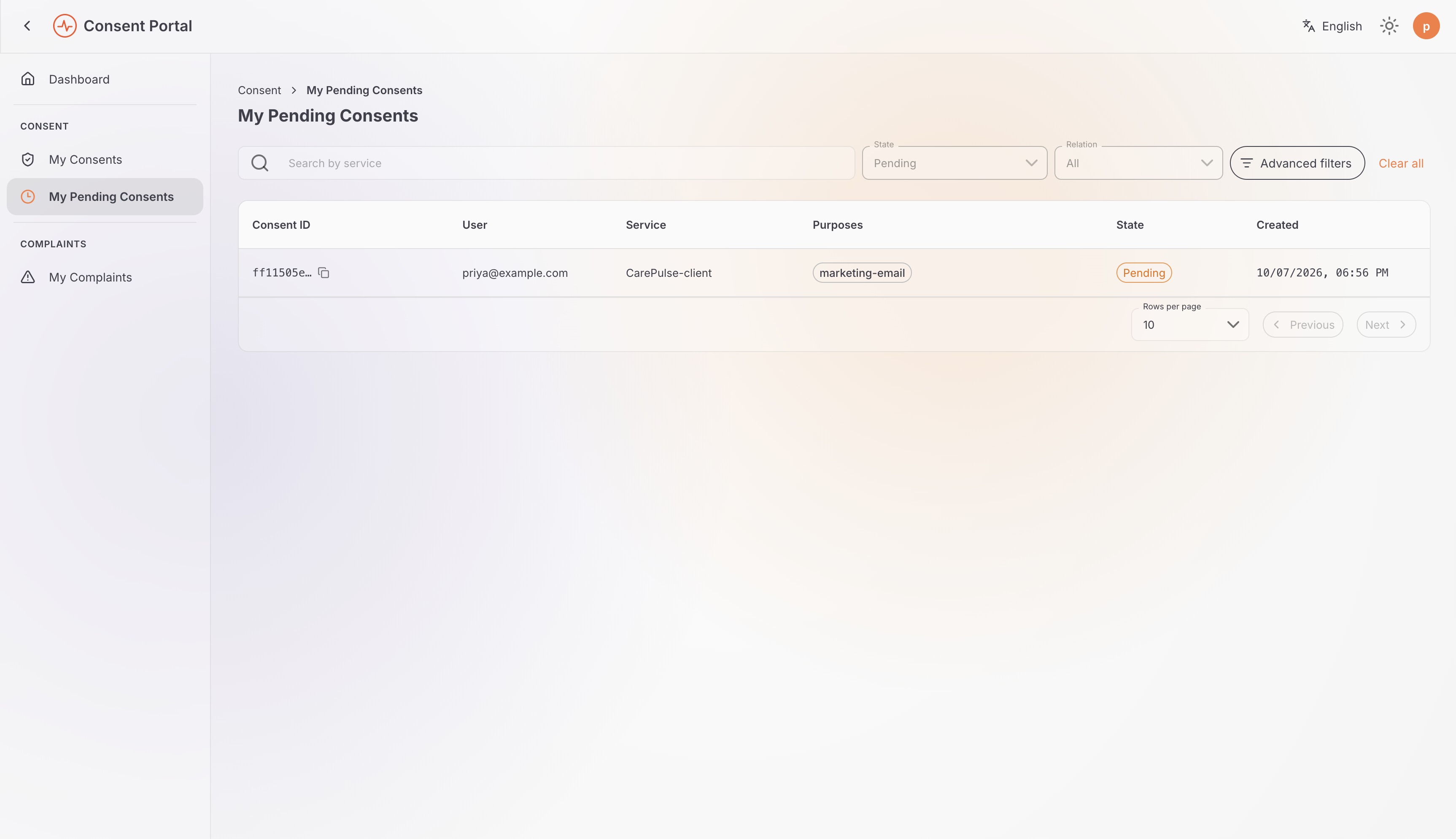The height and width of the screenshot is (839, 1456).
Task: Click the Created column header
Action: (1277, 225)
